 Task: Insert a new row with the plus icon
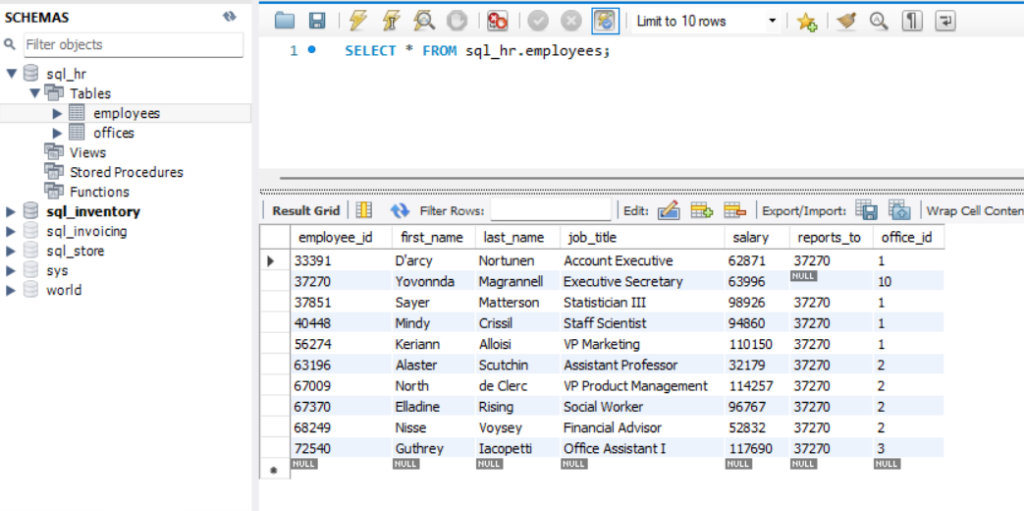click(702, 210)
